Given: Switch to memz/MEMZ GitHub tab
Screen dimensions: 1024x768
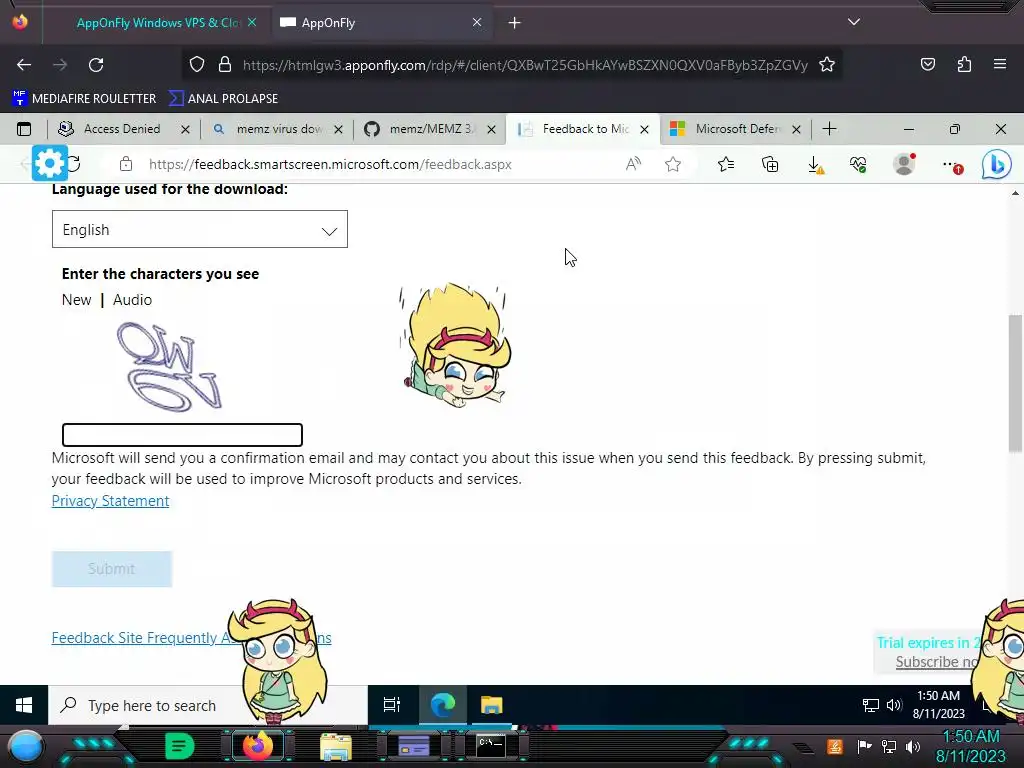Looking at the screenshot, I should pyautogui.click(x=431, y=129).
